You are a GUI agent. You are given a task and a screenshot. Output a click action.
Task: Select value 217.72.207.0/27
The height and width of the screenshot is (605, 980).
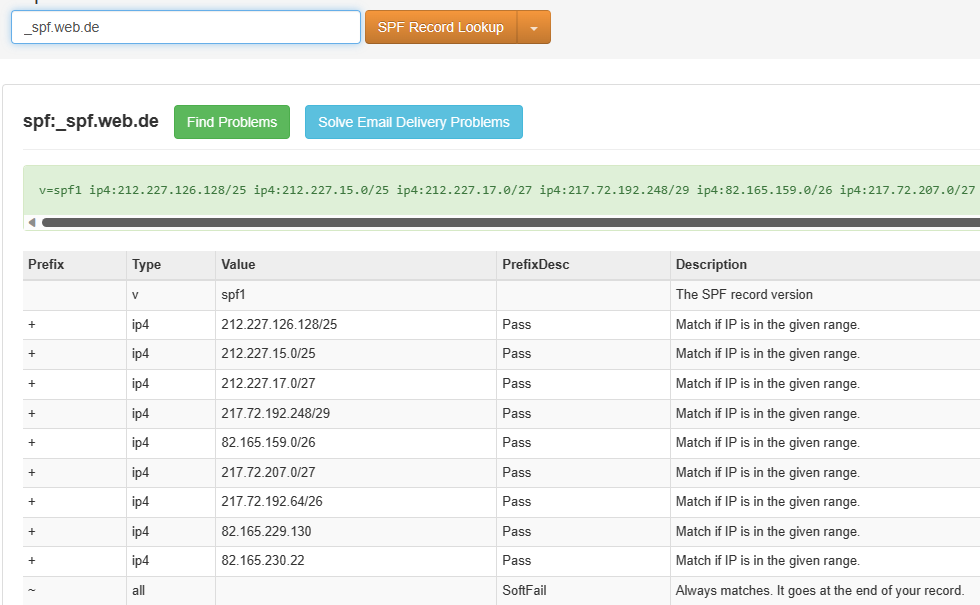point(268,472)
